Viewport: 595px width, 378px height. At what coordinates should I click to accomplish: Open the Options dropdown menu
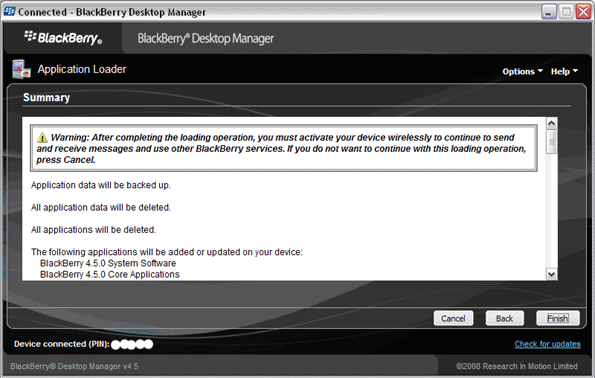[523, 71]
